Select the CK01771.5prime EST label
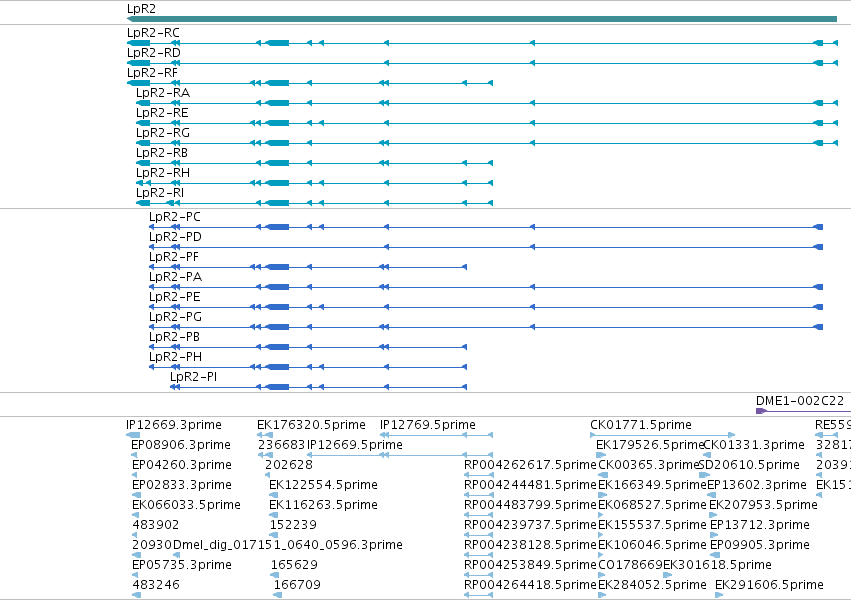The width and height of the screenshot is (851, 600). pyautogui.click(x=641, y=426)
